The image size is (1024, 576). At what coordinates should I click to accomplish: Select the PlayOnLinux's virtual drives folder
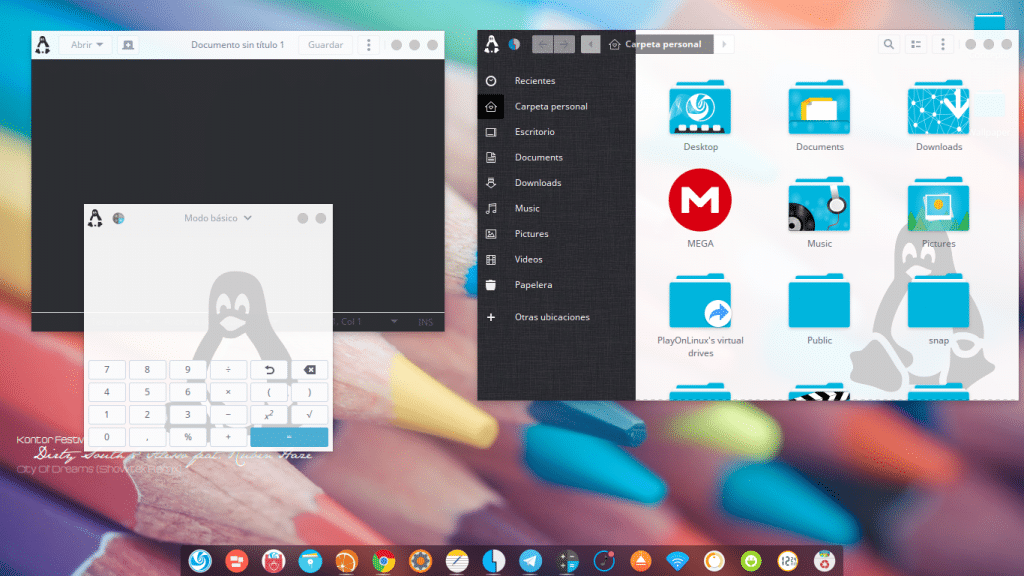click(700, 301)
